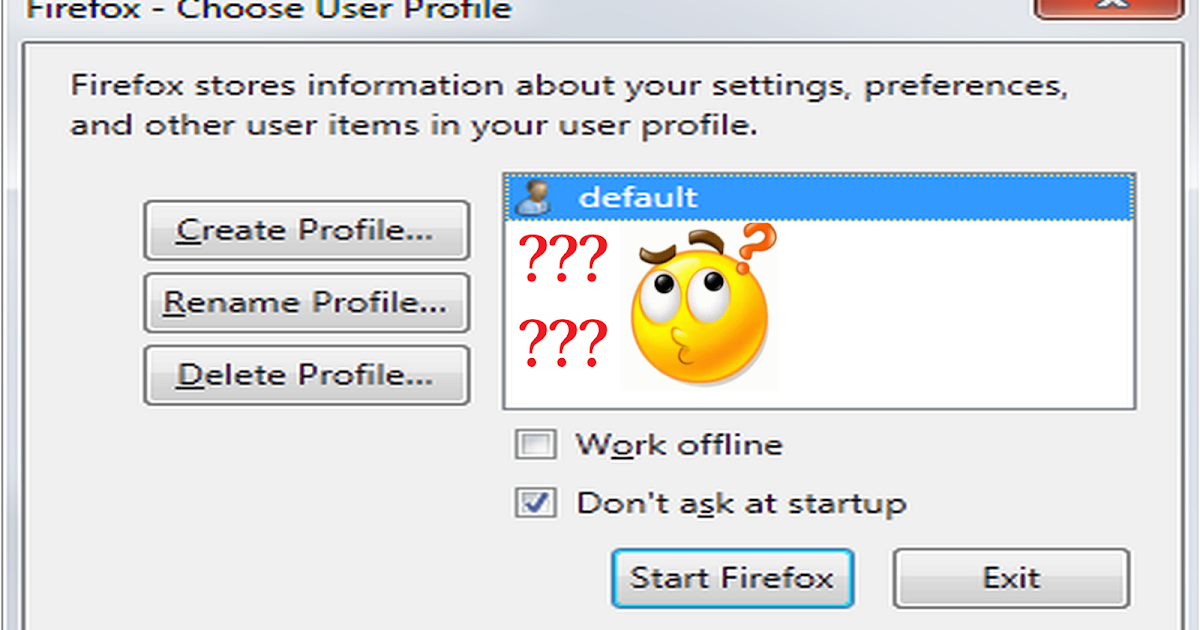Start Firefox with the default profile

click(732, 578)
